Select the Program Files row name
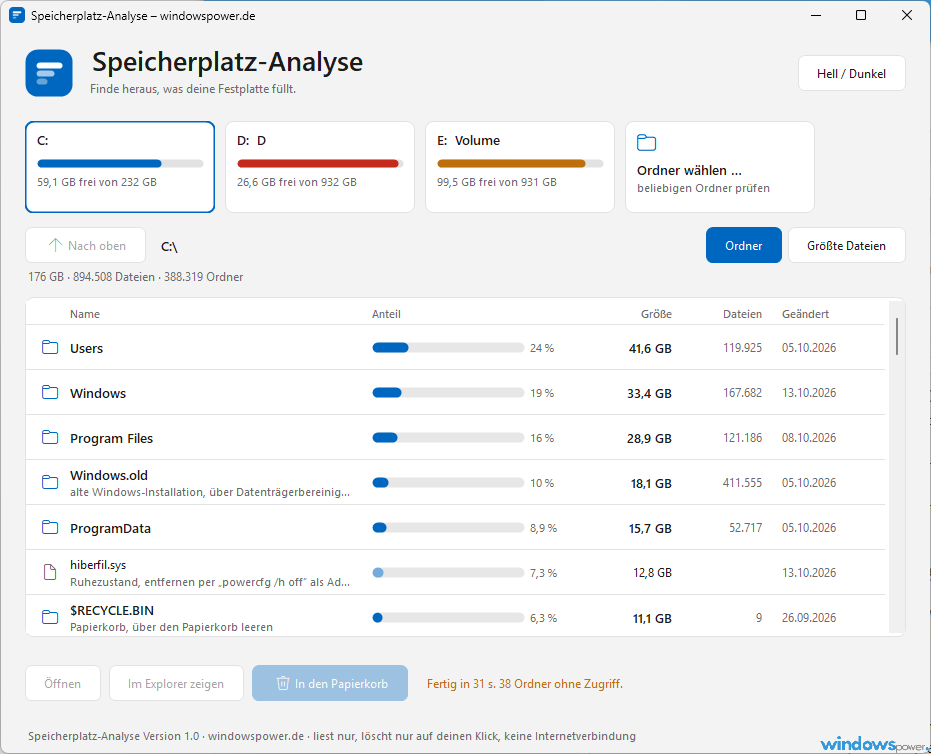Image resolution: width=931 pixels, height=754 pixels. pyautogui.click(x=112, y=438)
